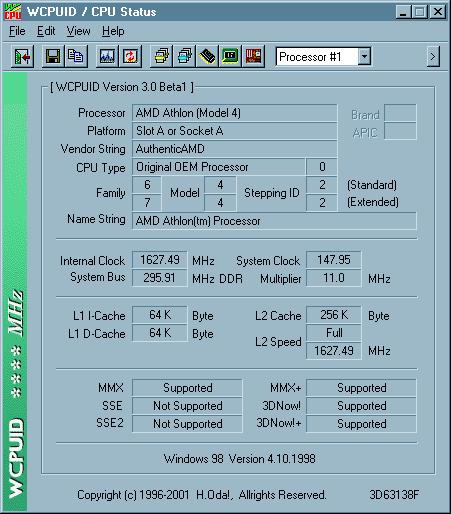This screenshot has height=514, width=451.
Task: Click the cyan stacked windows icon
Action: pos(184,56)
